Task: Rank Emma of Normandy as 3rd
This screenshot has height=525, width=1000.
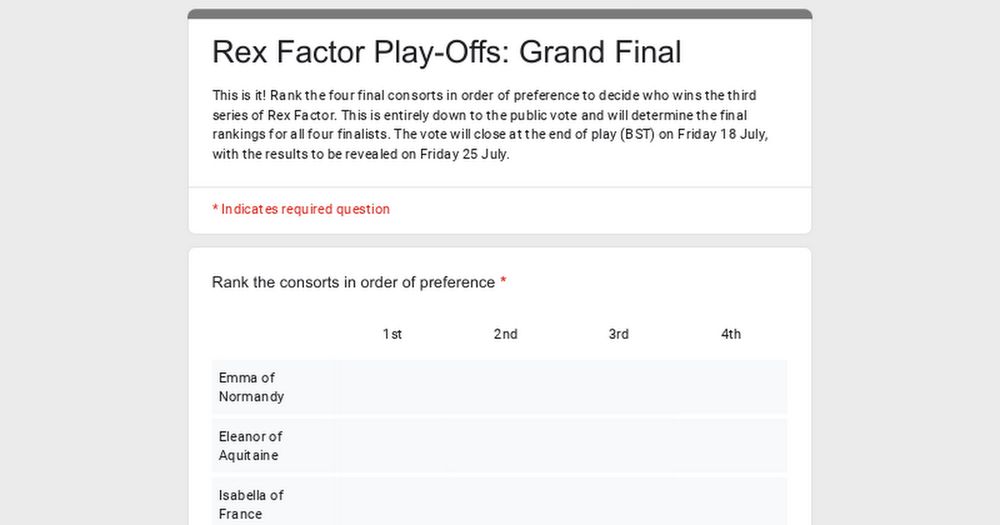Action: point(618,387)
